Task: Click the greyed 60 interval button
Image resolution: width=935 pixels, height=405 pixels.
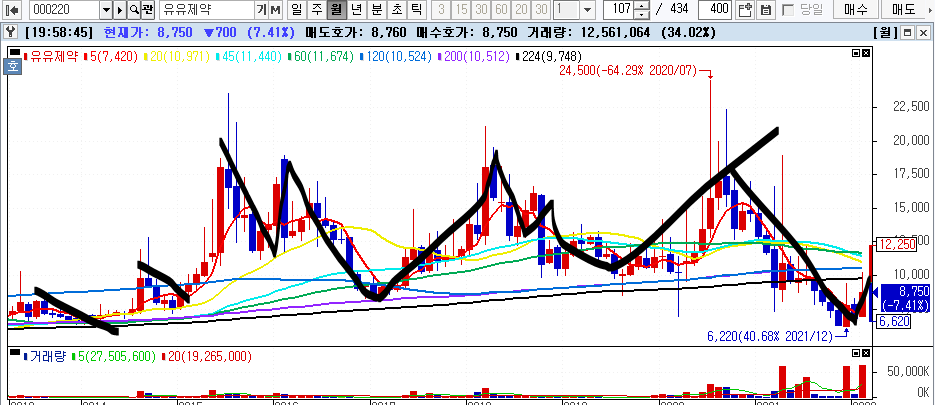Action: coord(501,10)
